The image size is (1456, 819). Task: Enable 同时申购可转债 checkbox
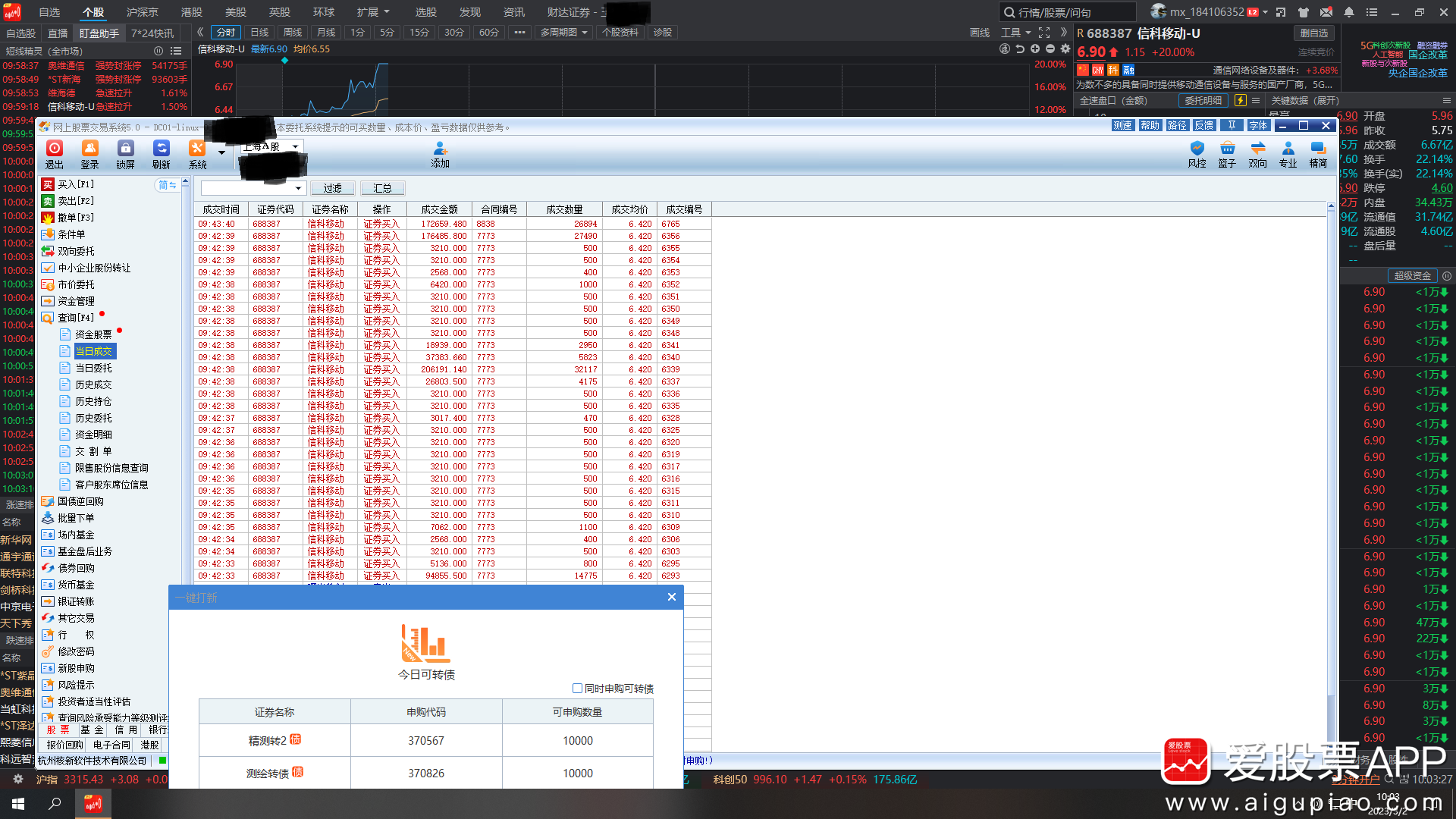[577, 689]
